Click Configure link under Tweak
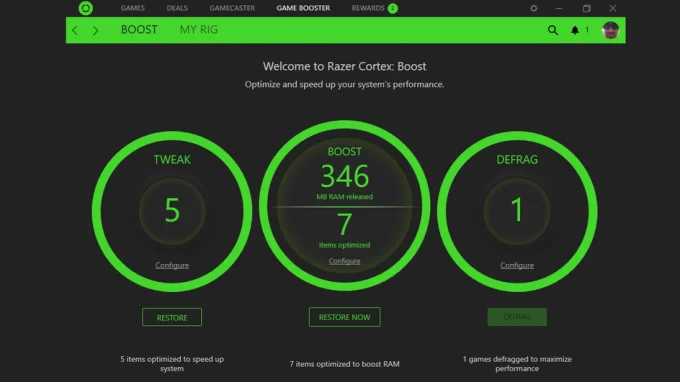This screenshot has height=382, width=680. click(172, 265)
